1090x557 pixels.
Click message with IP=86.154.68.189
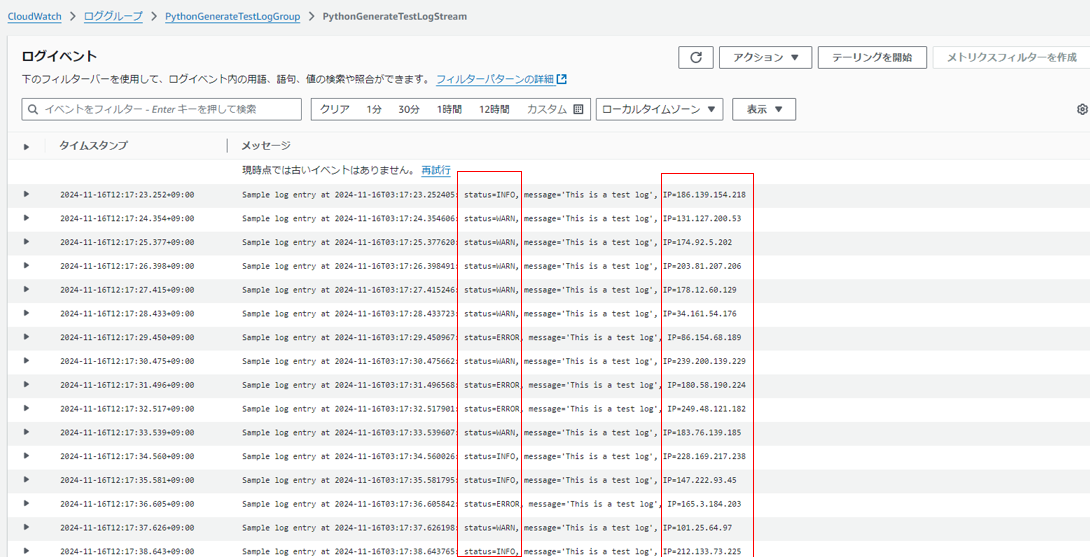[x=491, y=337]
